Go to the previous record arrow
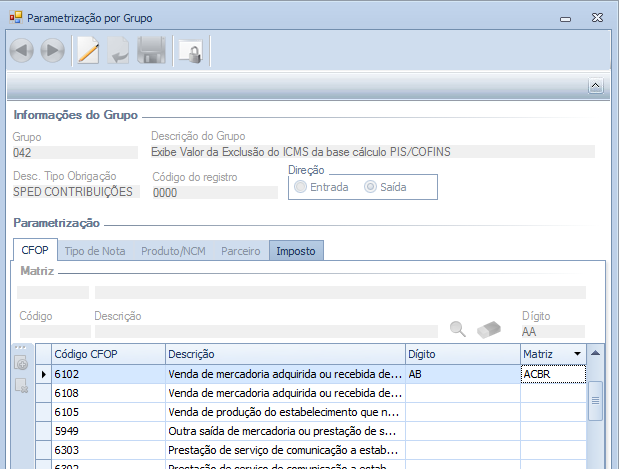619x469 pixels. 21,51
